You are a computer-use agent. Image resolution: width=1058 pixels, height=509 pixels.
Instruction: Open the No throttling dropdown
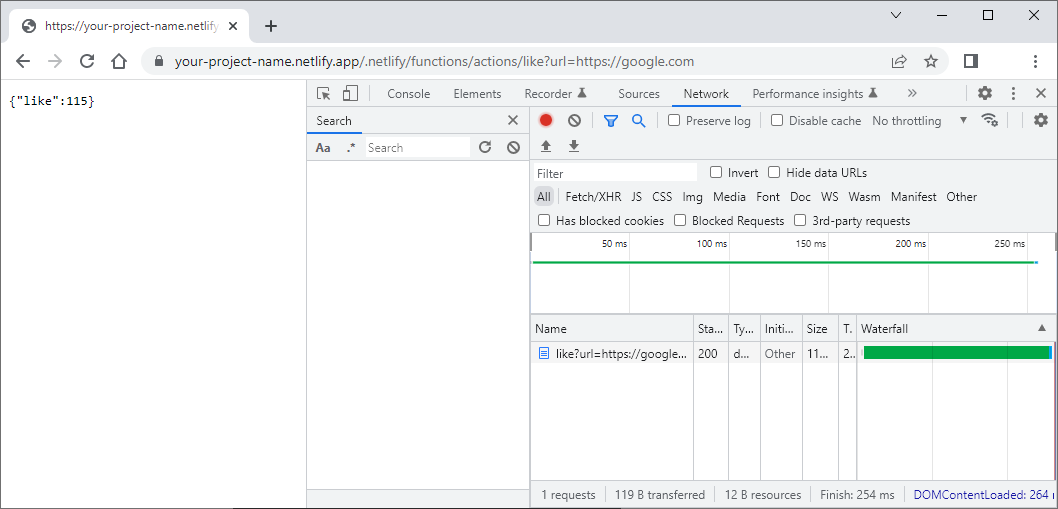pyautogui.click(x=919, y=120)
